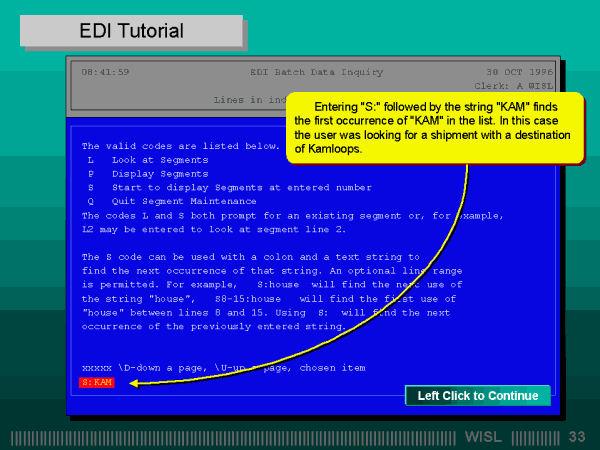Click the EDI Tutorial title banner
This screenshot has height=450, width=600.
tap(131, 31)
